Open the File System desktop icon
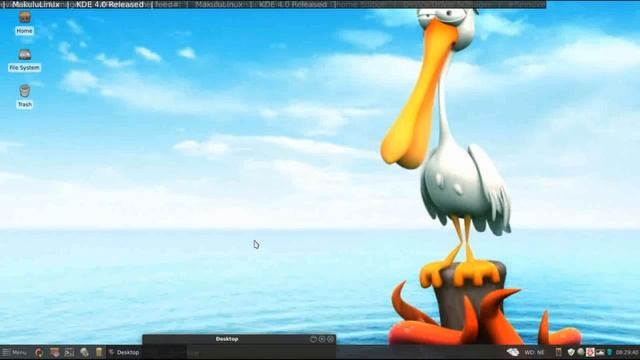 (24, 60)
